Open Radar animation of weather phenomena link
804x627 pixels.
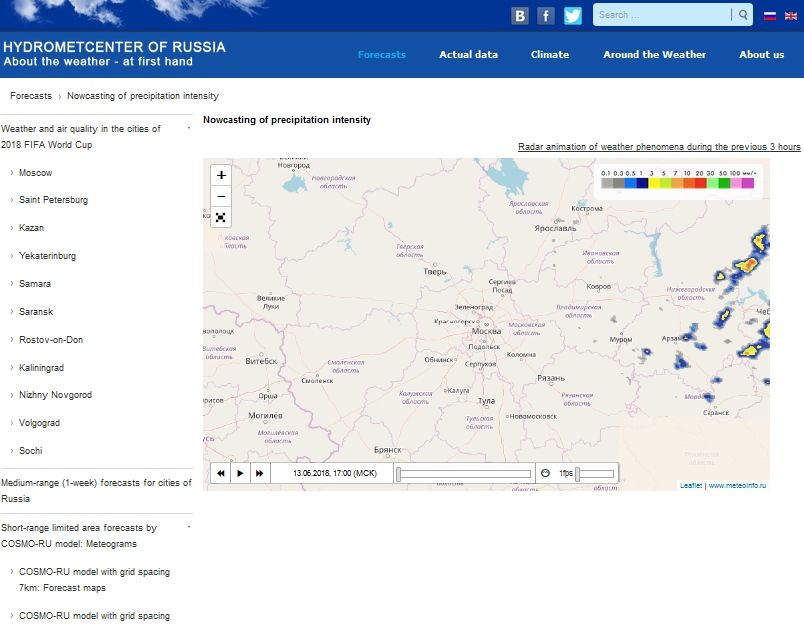click(x=659, y=147)
